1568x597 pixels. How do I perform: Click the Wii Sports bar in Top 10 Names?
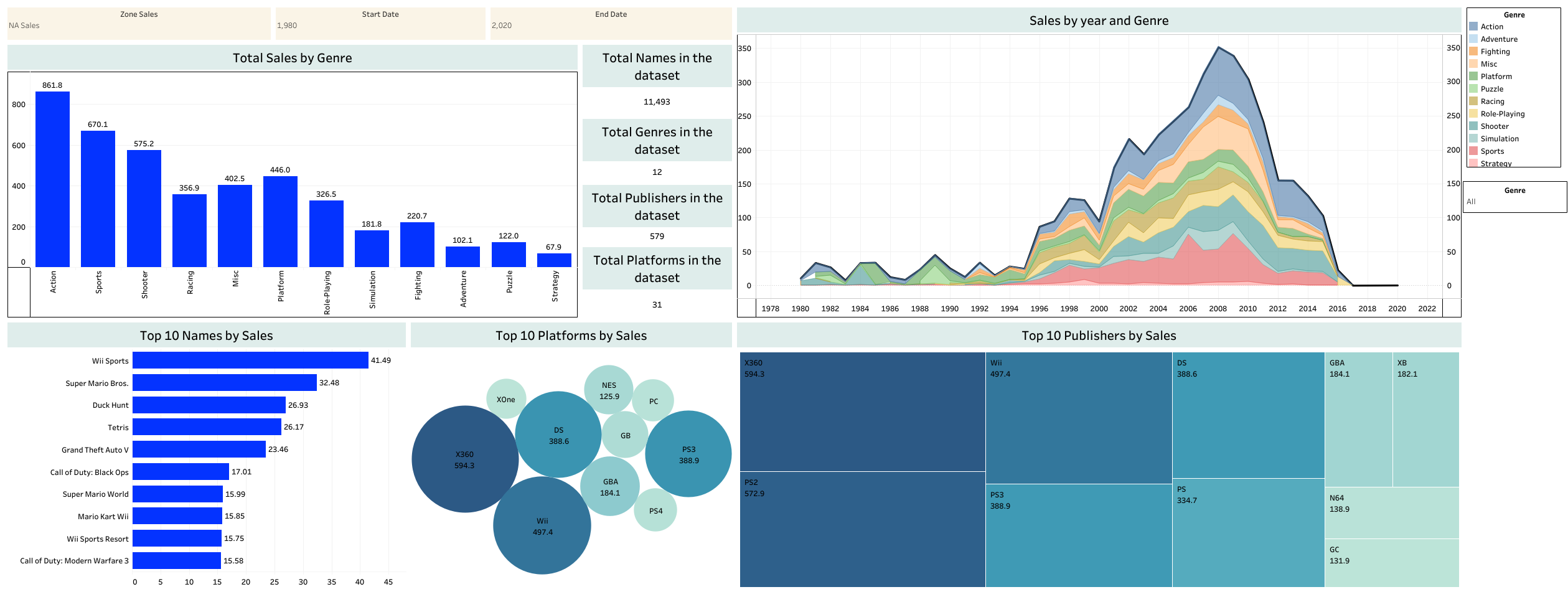click(250, 360)
